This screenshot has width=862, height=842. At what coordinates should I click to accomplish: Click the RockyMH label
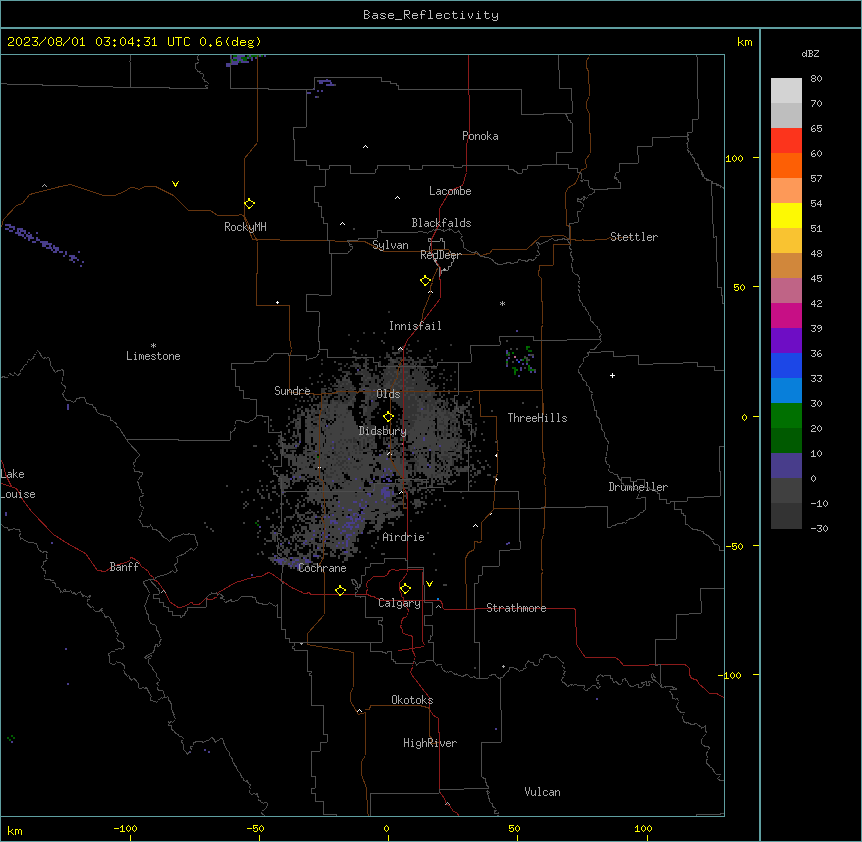[245, 227]
